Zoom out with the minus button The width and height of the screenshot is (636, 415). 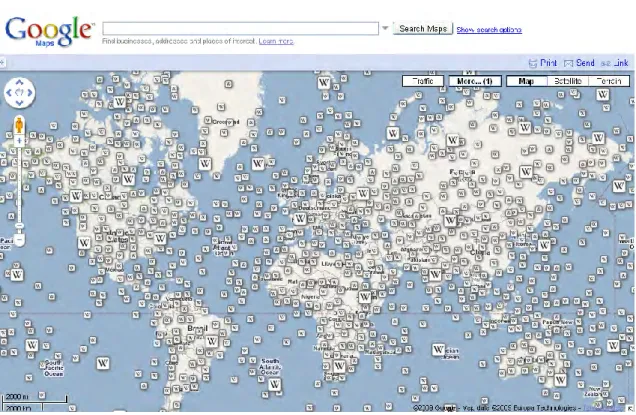point(19,240)
